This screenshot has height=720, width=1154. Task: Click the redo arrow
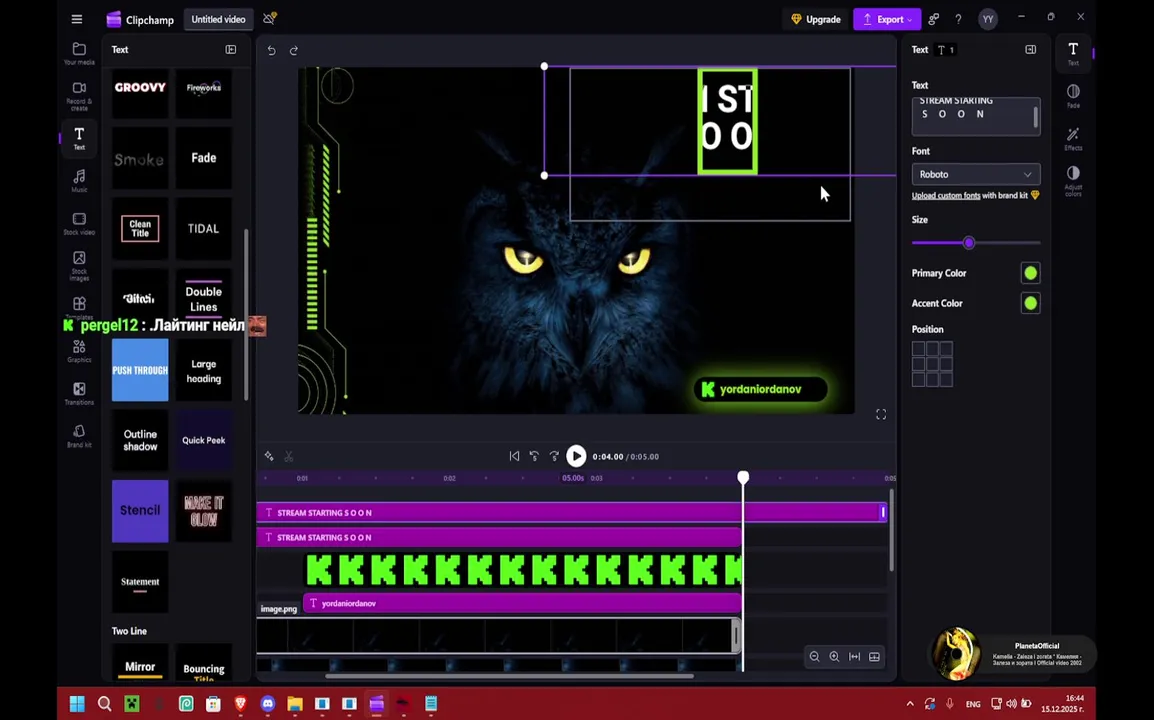click(x=294, y=50)
